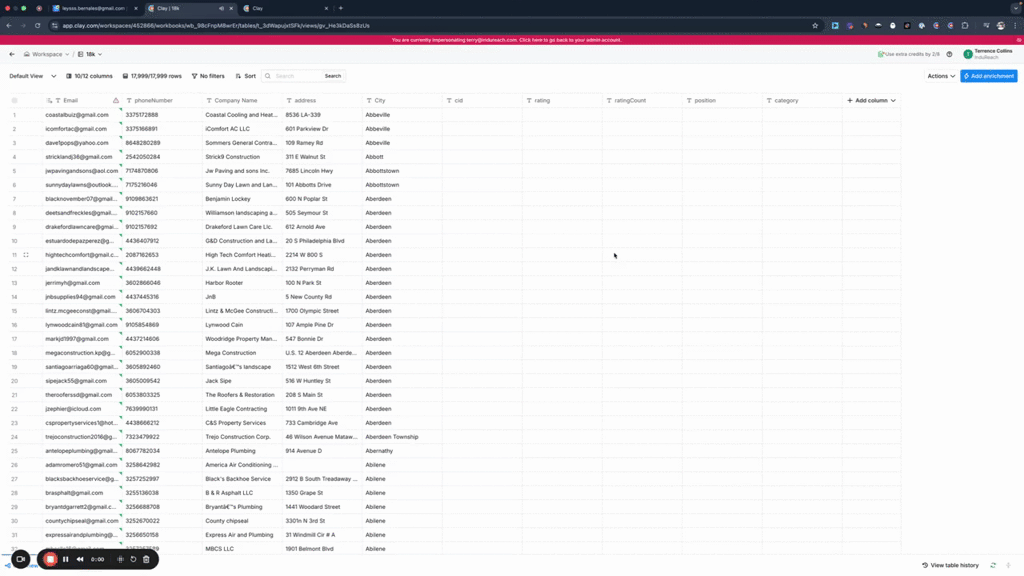Open the 18k table name dropdown
This screenshot has width=1024, height=576.
[x=94, y=54]
